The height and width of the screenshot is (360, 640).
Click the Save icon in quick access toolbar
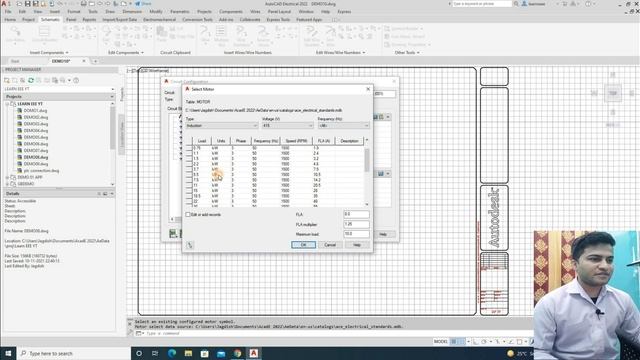(28, 4)
